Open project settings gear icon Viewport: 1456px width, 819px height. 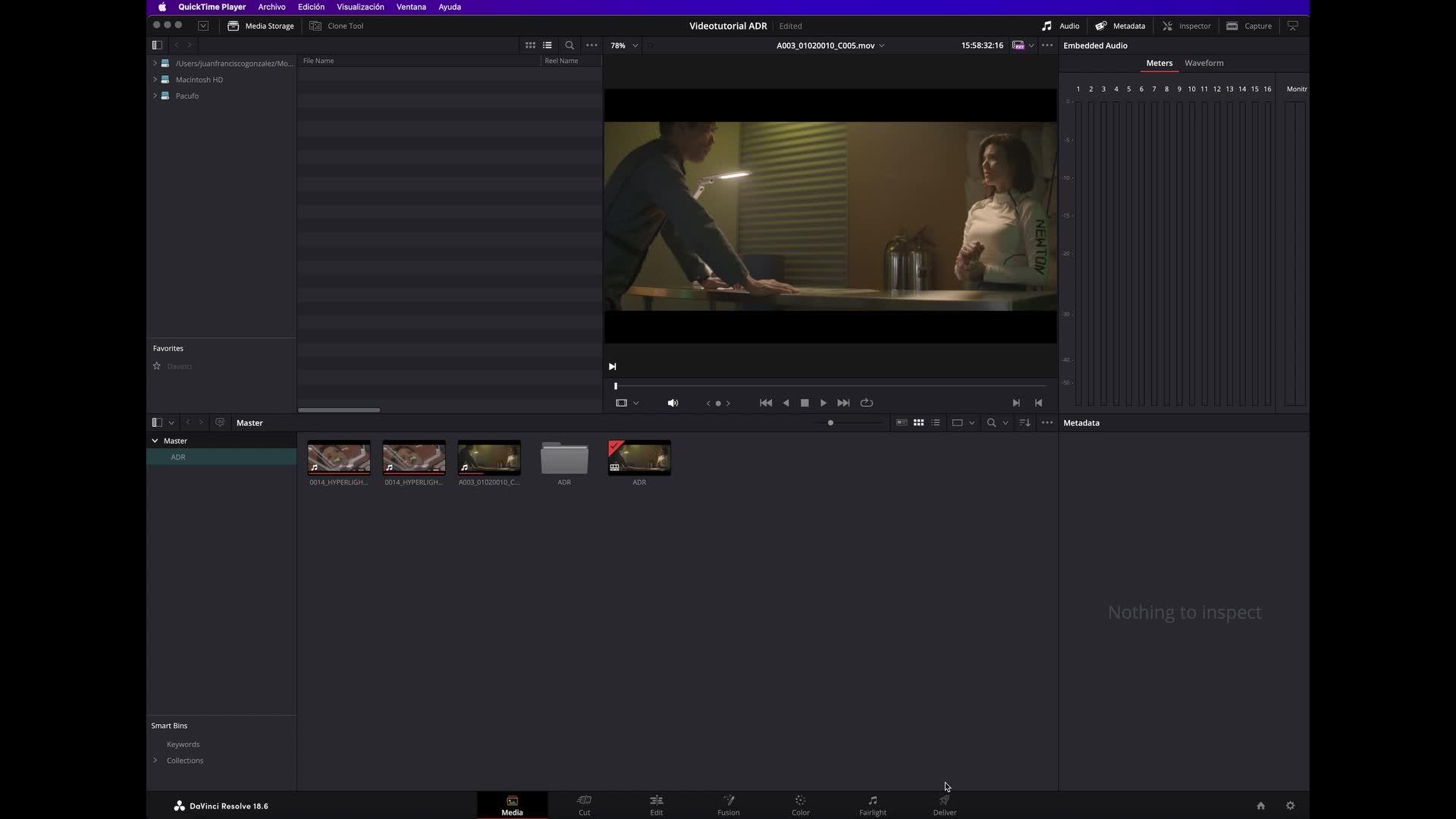coord(1290,805)
